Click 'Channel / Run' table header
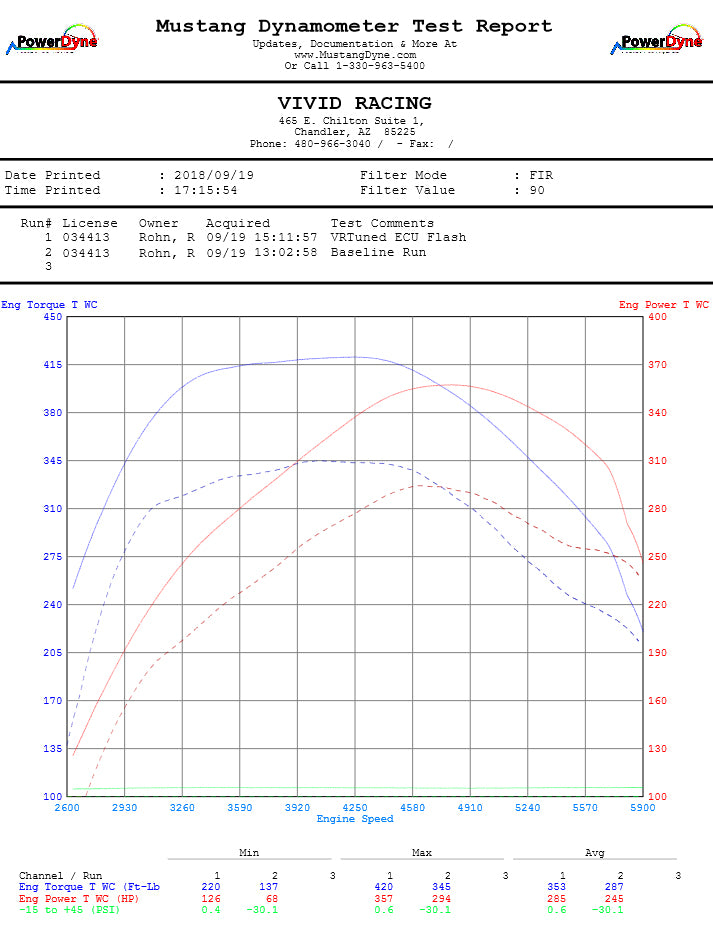Screen dimensions: 713x938 click(60, 876)
